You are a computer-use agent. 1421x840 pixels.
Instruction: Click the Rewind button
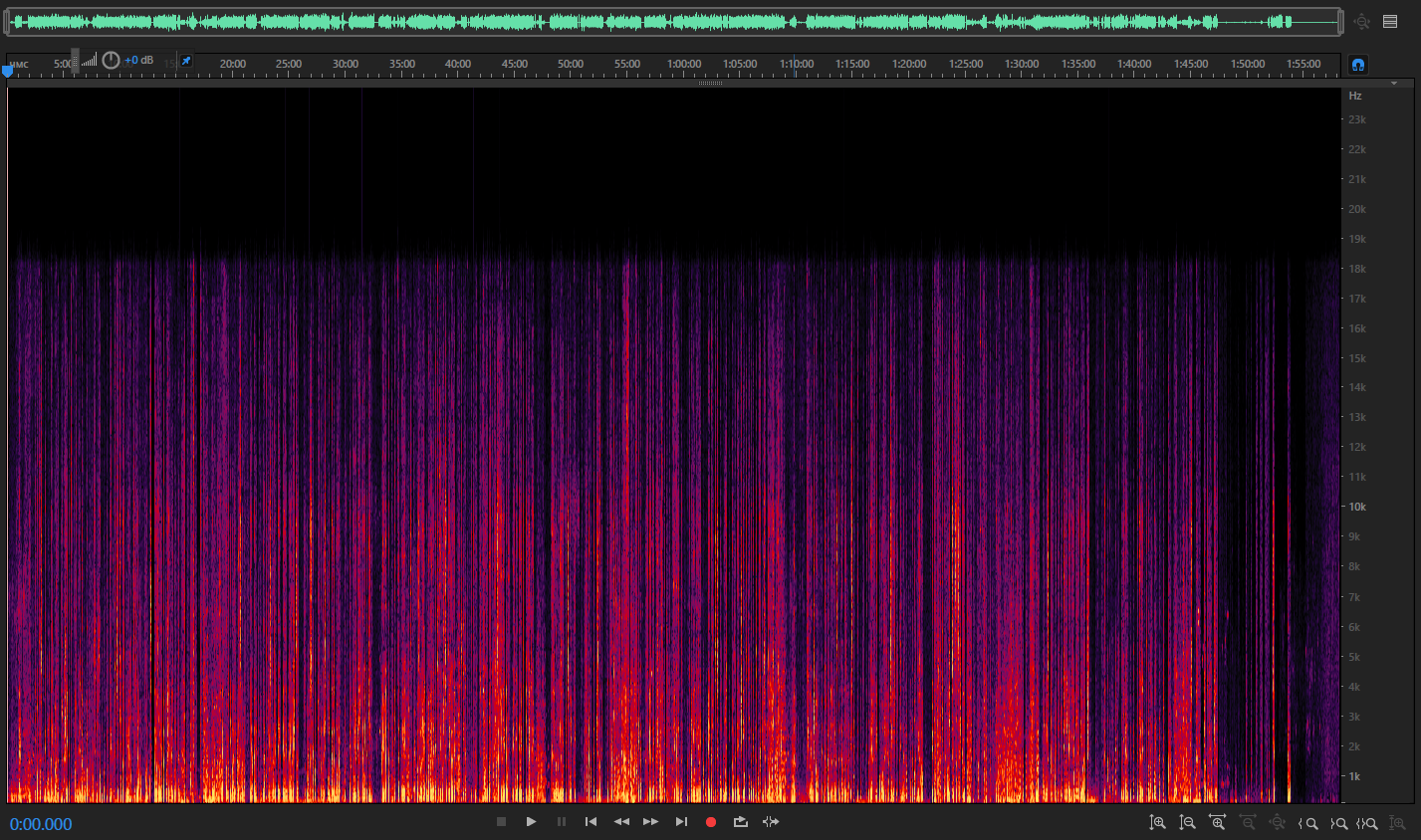621,822
